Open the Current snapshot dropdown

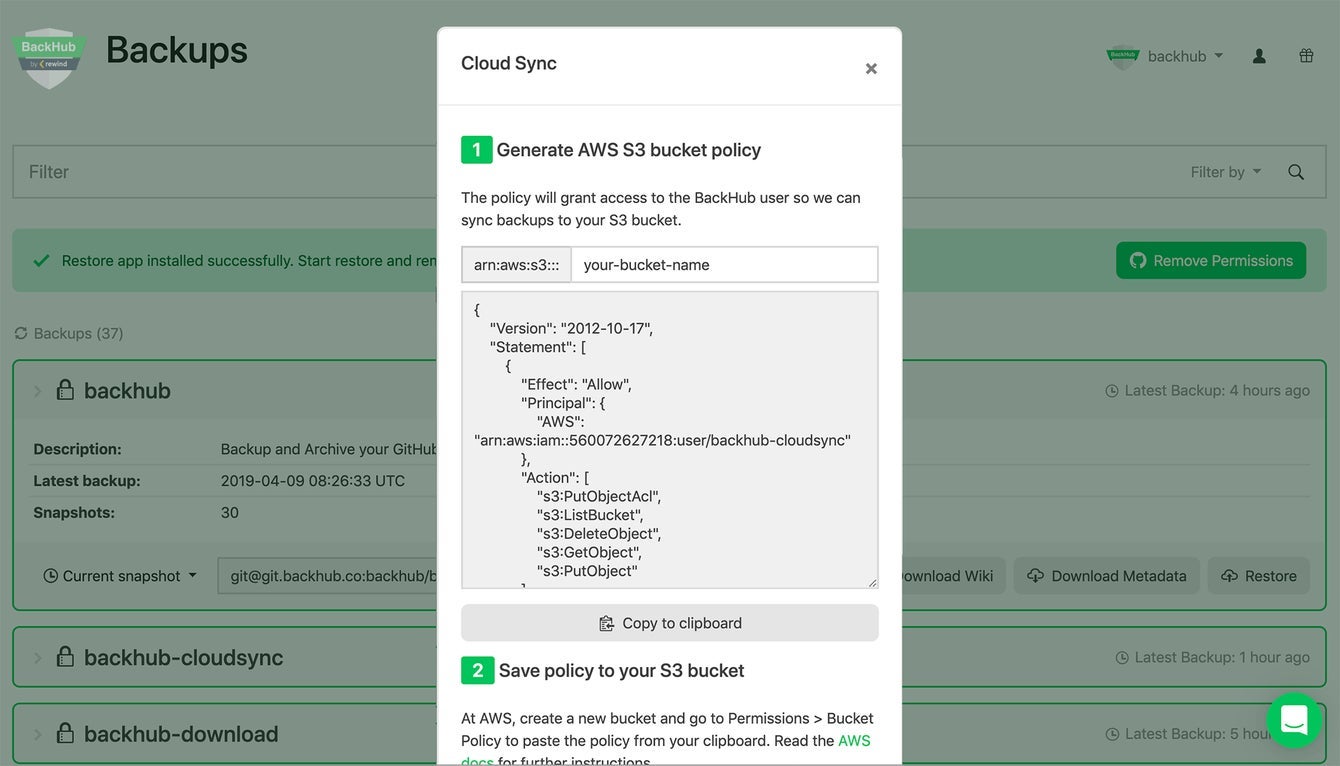[120, 576]
